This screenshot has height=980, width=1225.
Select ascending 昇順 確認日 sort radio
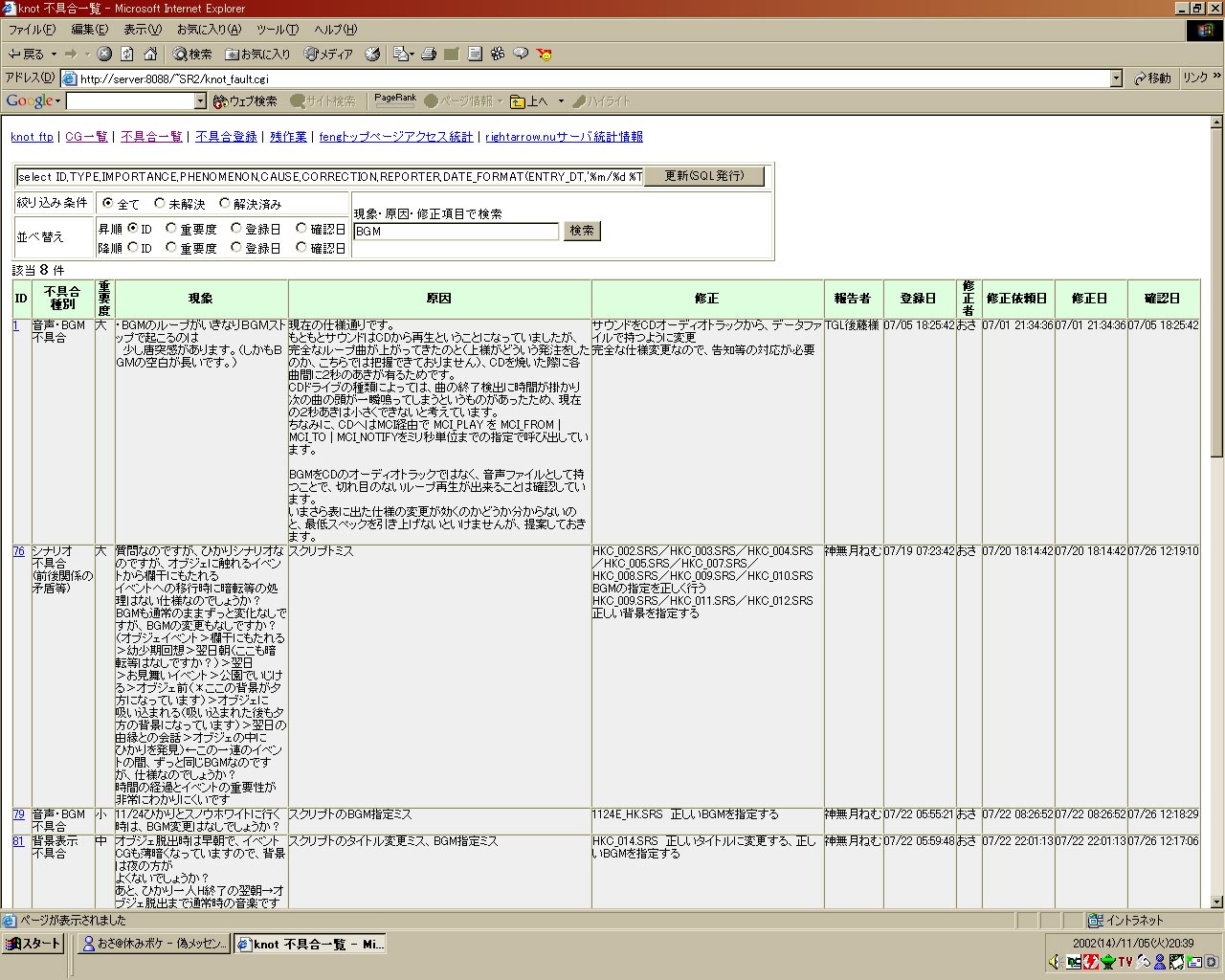pyautogui.click(x=301, y=228)
